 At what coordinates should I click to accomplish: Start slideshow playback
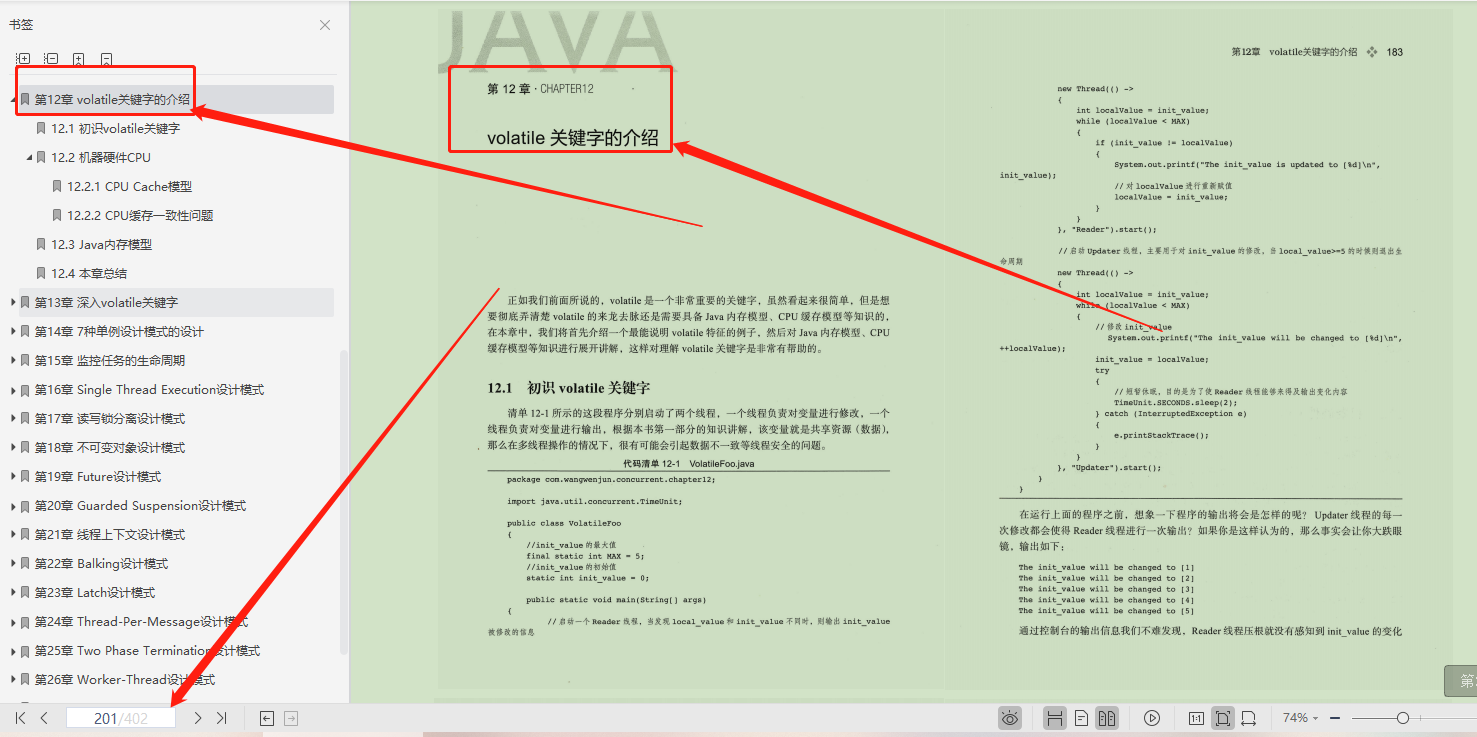point(1152,718)
